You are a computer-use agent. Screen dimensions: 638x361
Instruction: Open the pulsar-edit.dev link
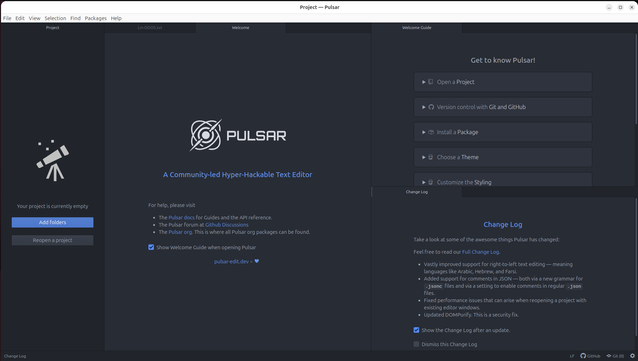point(231,262)
